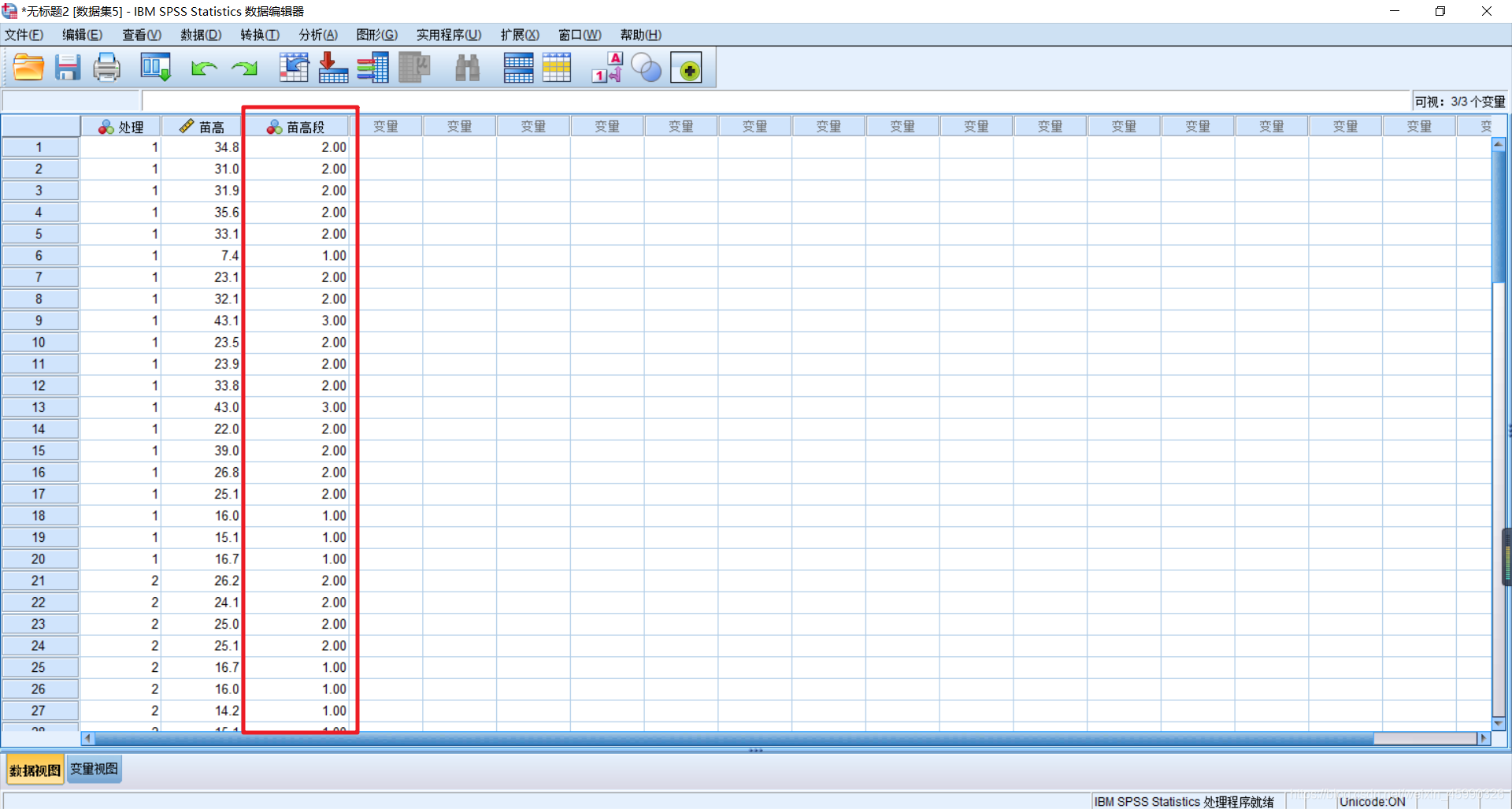Image resolution: width=1512 pixels, height=809 pixels.
Task: Toggle the Value Labels icon
Action: 607,68
